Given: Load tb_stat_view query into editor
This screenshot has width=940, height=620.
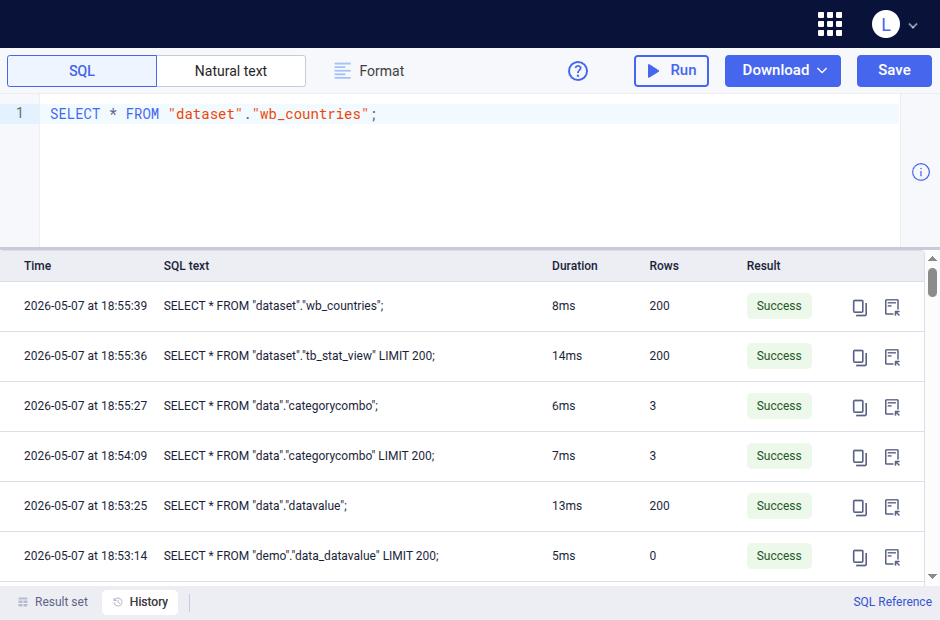Looking at the screenshot, I should (893, 357).
